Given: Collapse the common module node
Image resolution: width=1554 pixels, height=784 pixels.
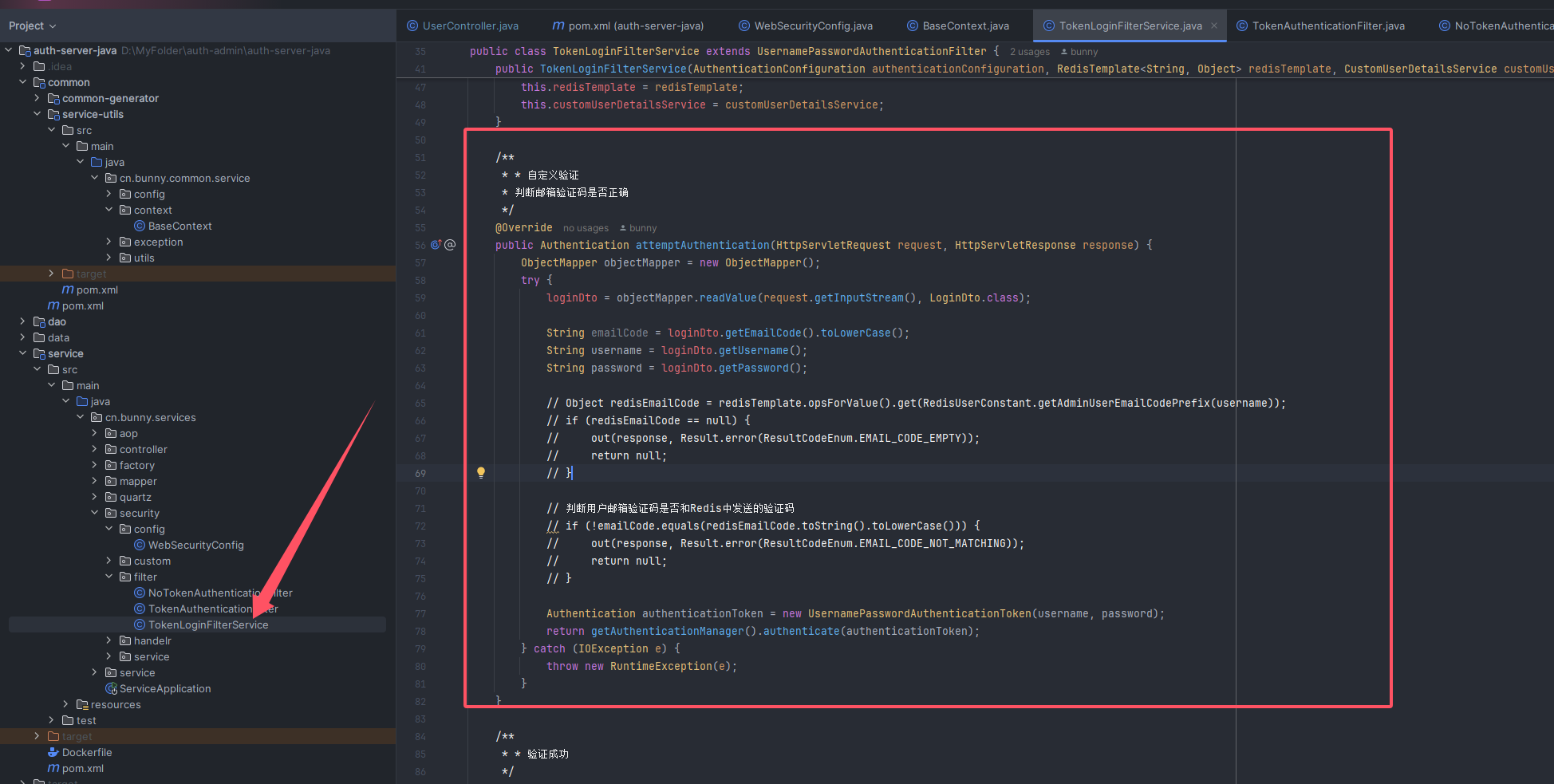Looking at the screenshot, I should tap(23, 82).
